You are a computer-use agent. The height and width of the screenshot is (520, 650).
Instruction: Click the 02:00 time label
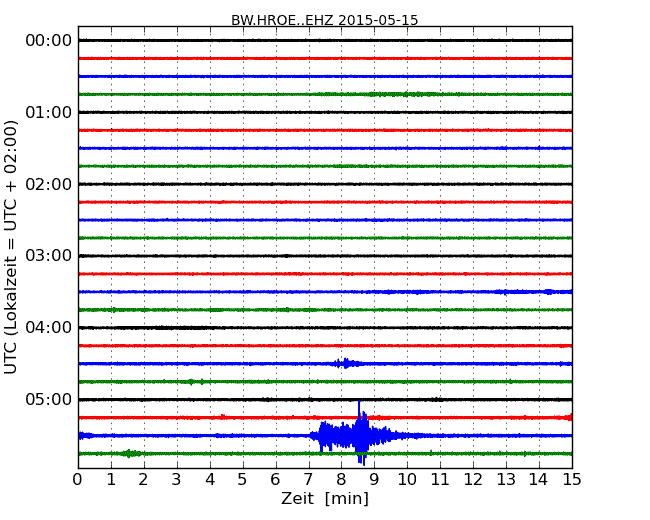(49, 184)
